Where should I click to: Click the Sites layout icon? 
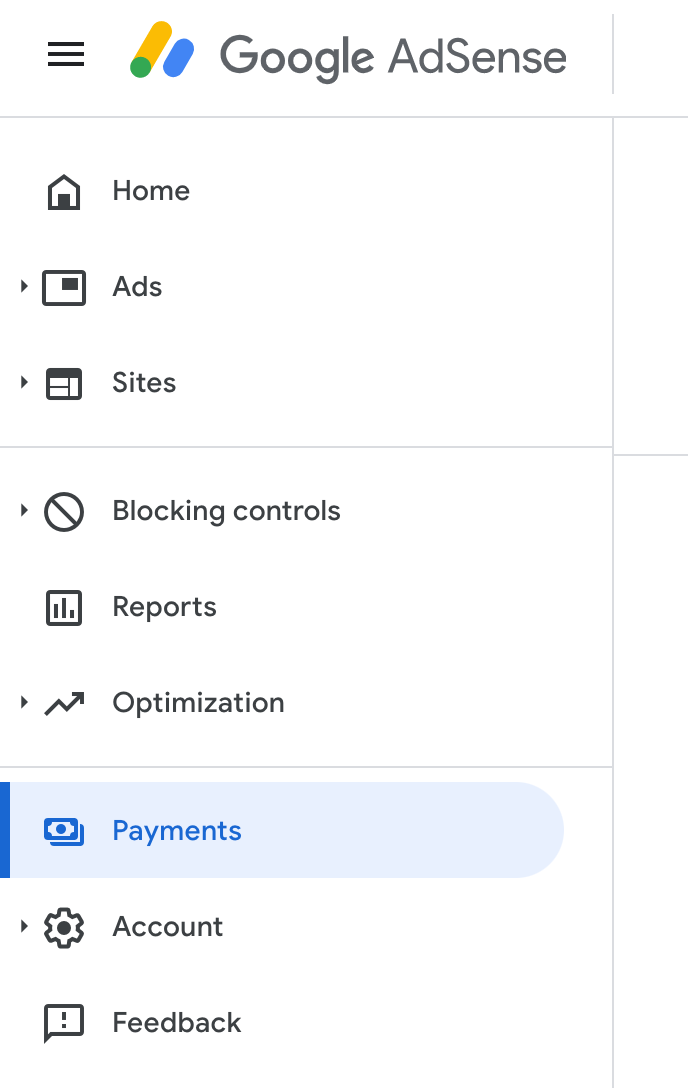(x=64, y=384)
